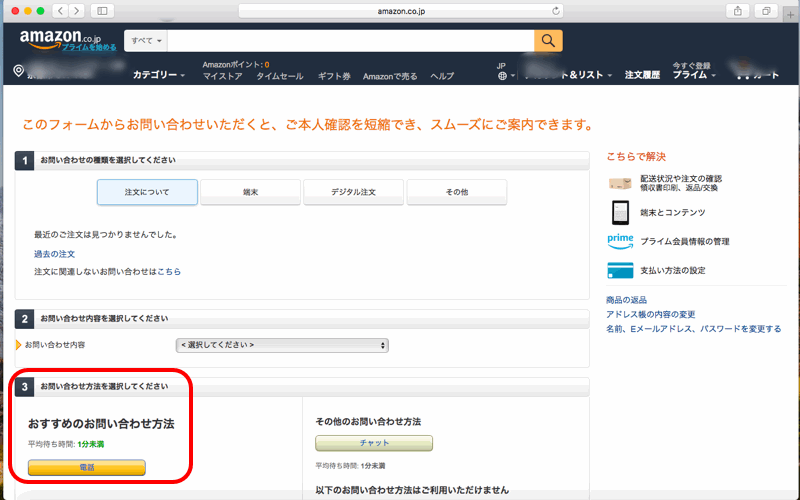The width and height of the screenshot is (800, 500).
Task: Click the credit card payment icon
Action: 620,270
